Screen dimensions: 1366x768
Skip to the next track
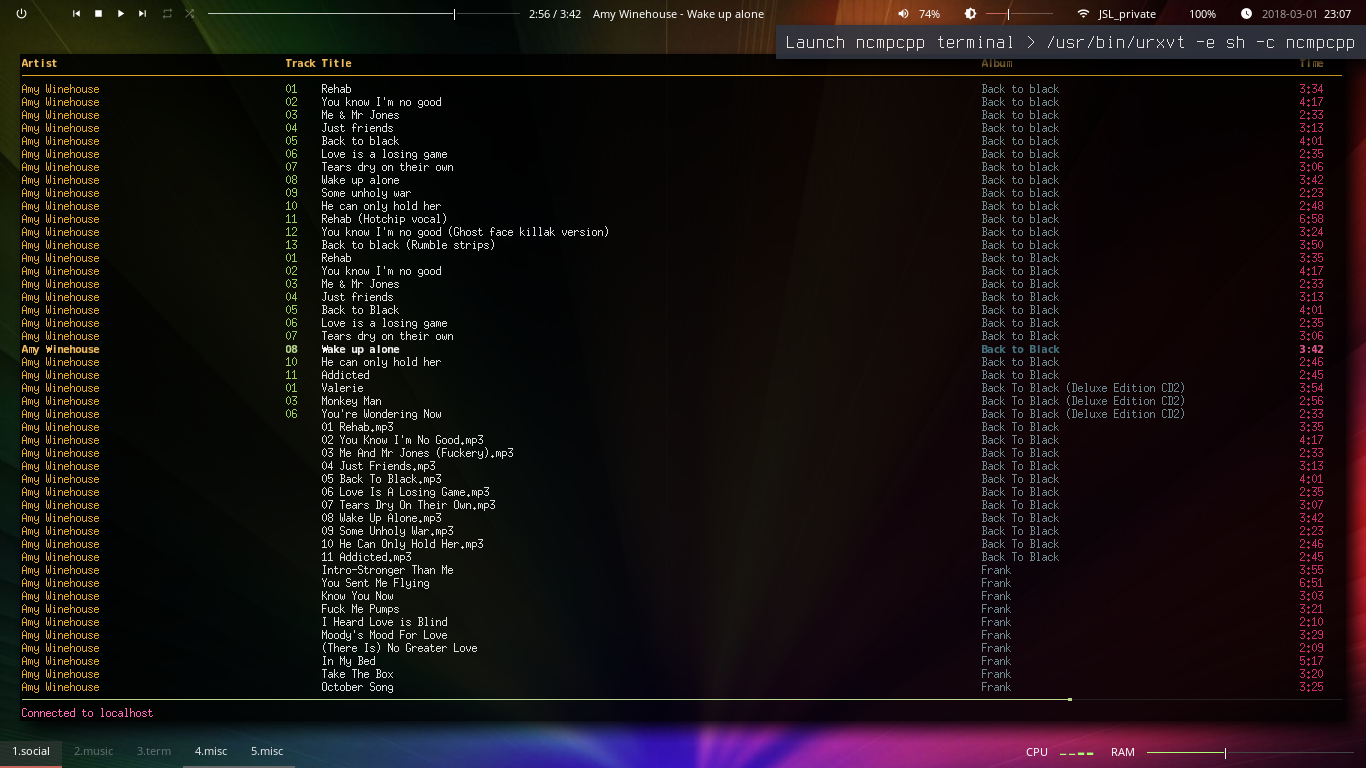pos(143,14)
